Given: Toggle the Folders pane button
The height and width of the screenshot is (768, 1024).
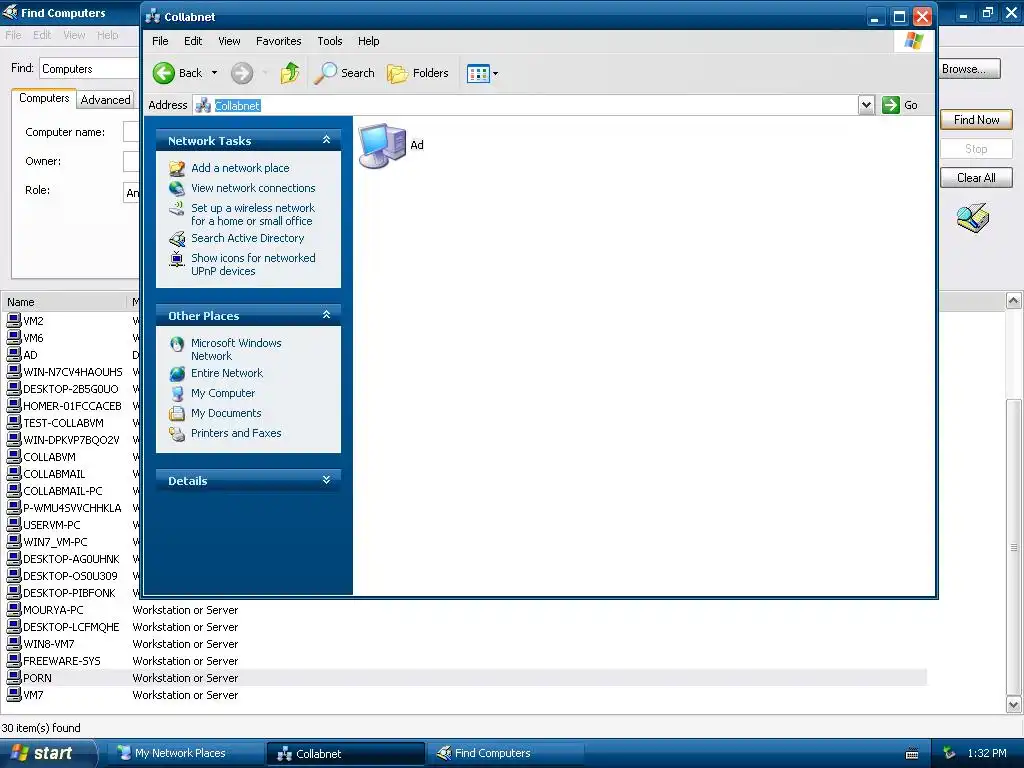Looking at the screenshot, I should point(418,73).
